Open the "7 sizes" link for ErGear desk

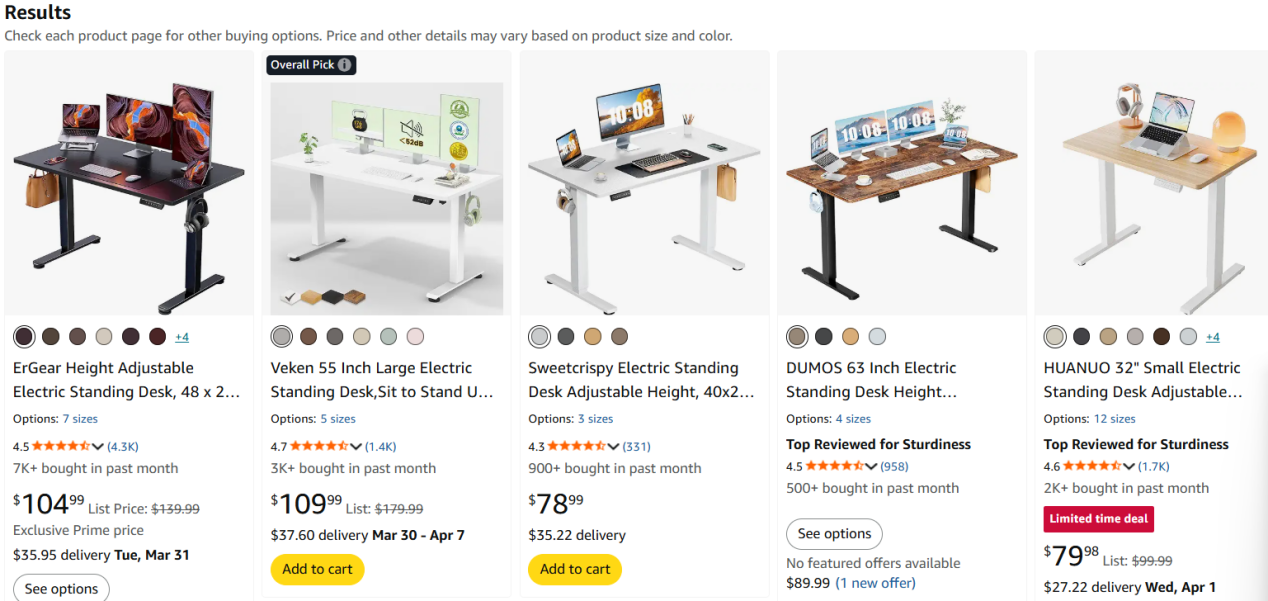pos(80,419)
